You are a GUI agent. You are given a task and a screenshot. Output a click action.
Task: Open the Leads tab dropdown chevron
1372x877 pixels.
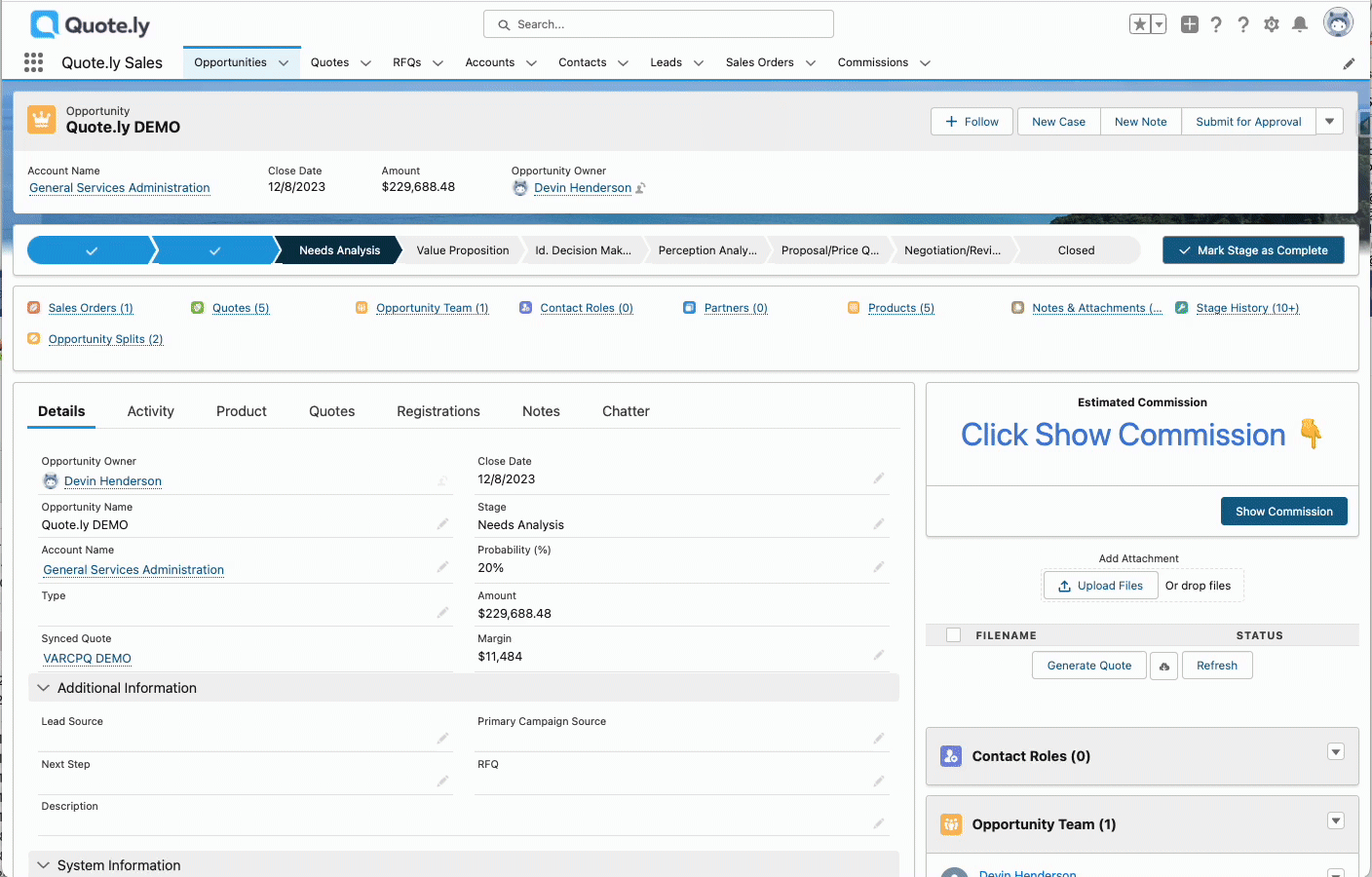coord(699,63)
